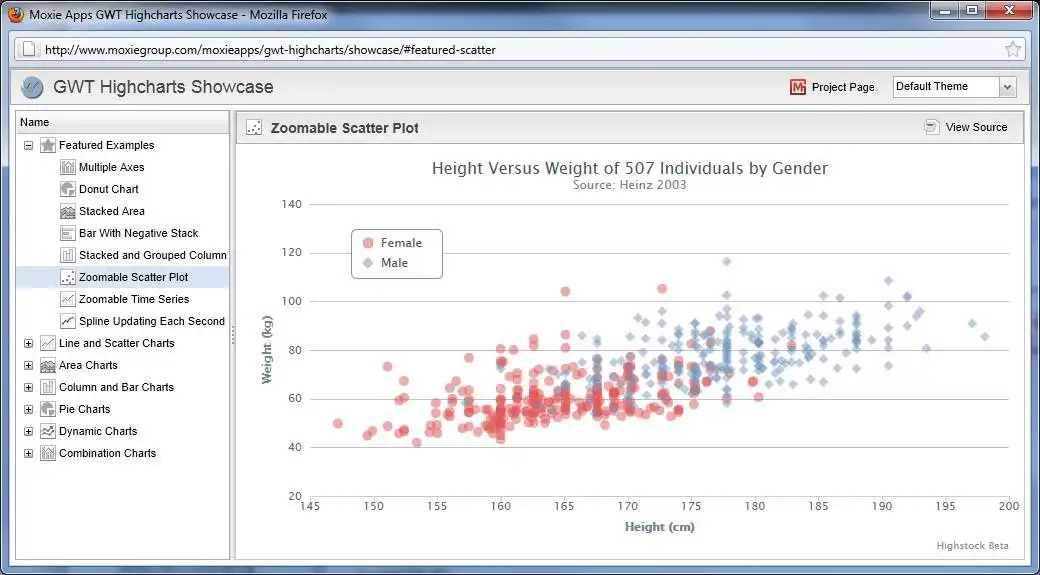Click the Column and Bar Charts icon
The width and height of the screenshot is (1040, 575).
click(48, 387)
